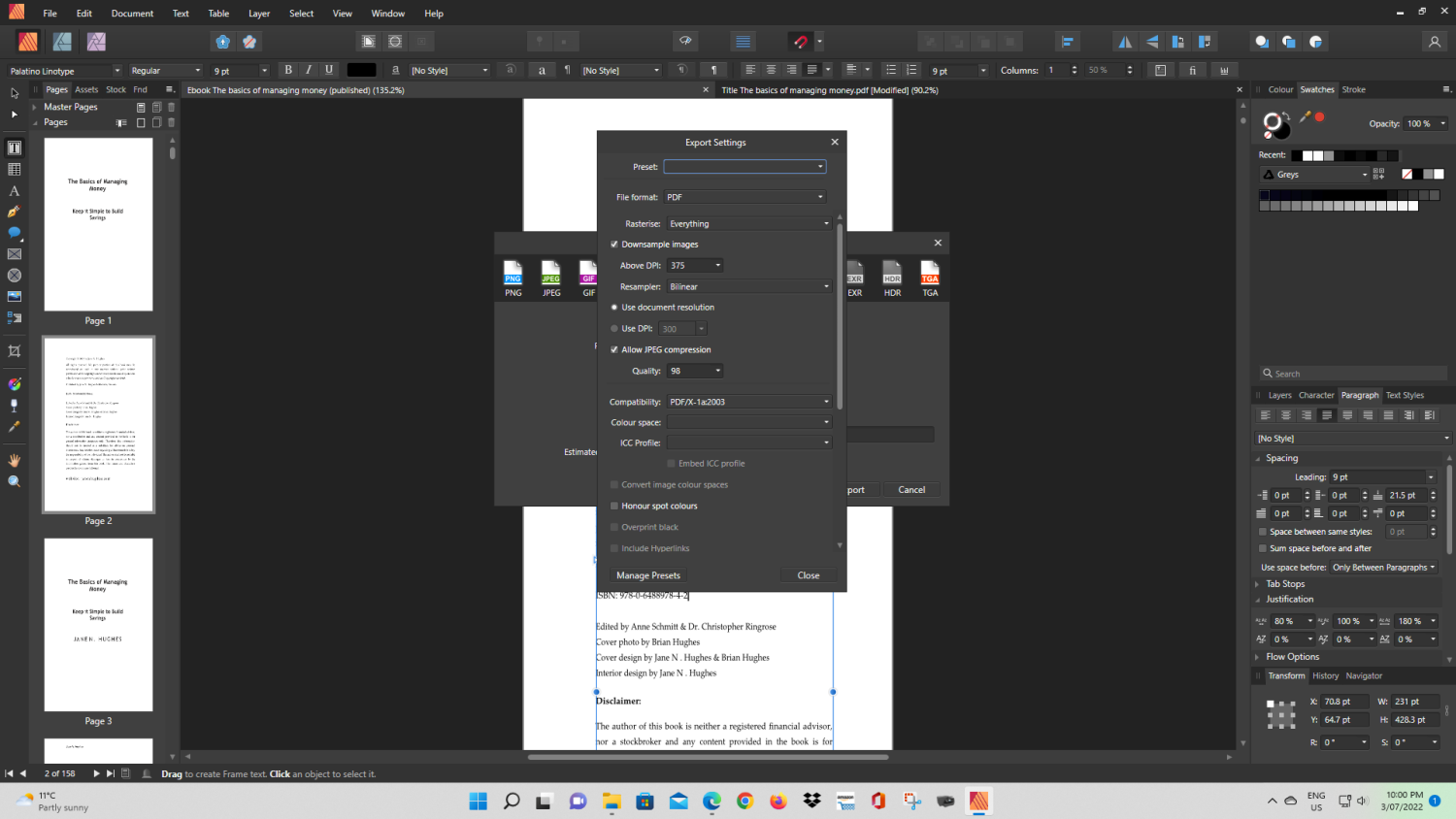Toggle bold formatting in the character toolbar
Screen dimensions: 1456x819
(x=287, y=69)
